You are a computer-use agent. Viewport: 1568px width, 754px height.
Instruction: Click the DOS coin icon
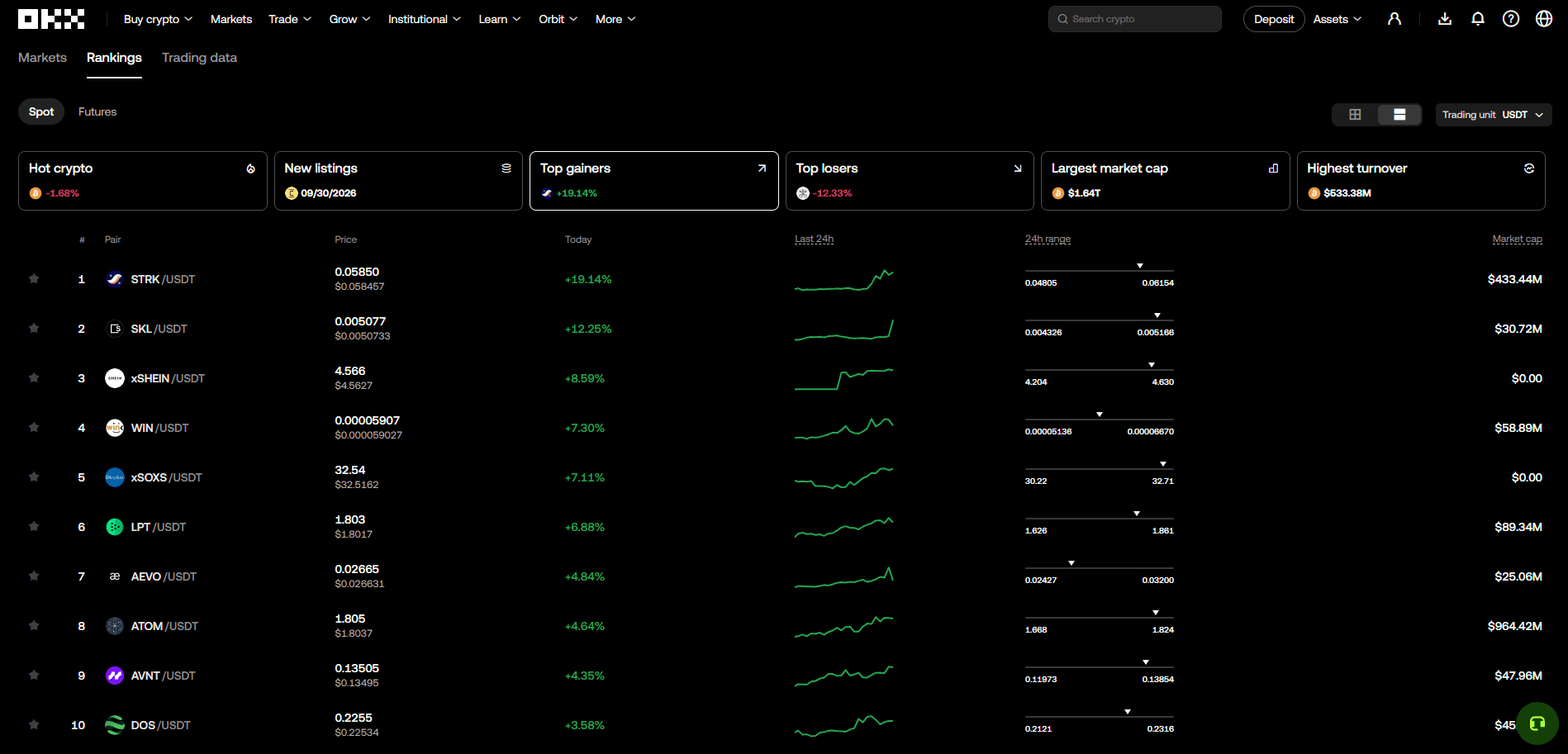point(115,725)
